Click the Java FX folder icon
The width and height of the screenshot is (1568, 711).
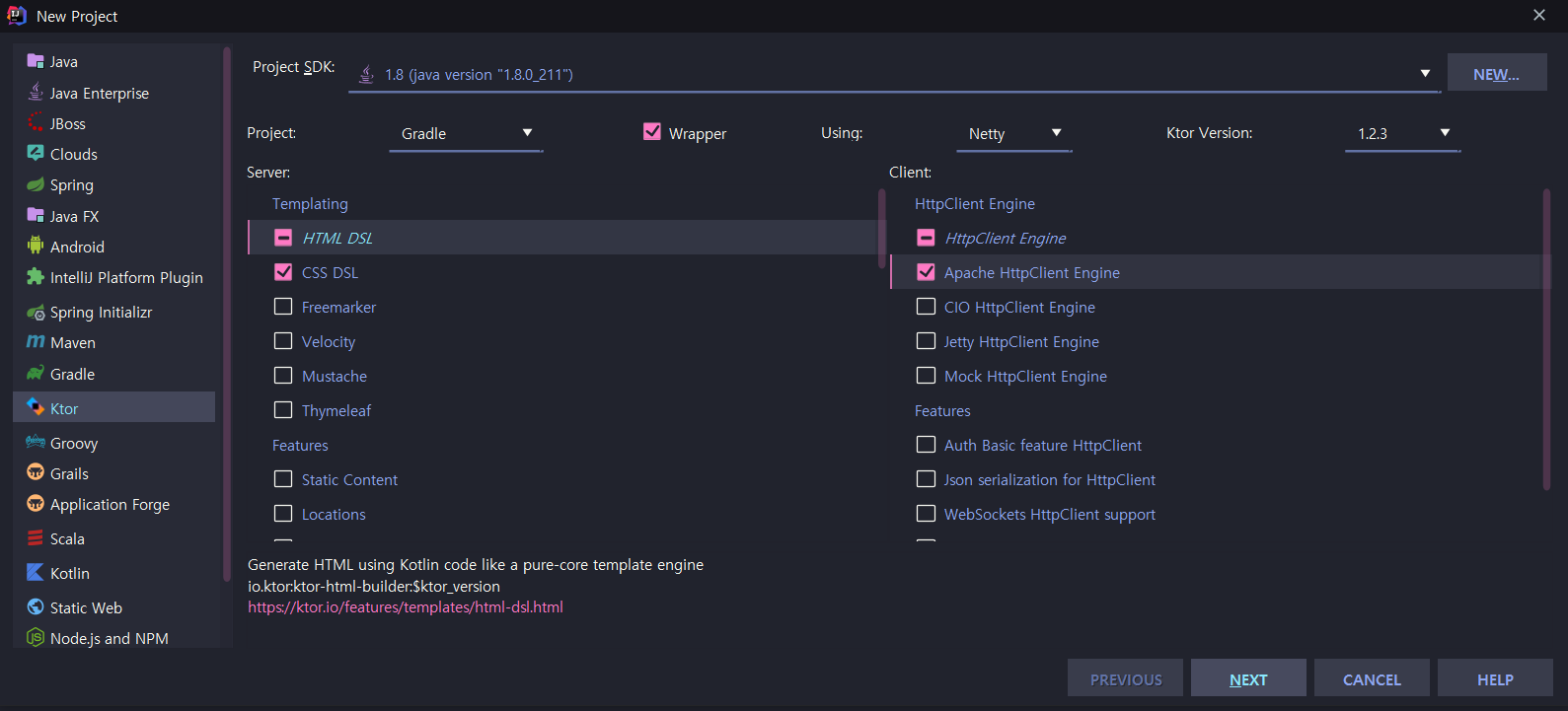tap(36, 216)
